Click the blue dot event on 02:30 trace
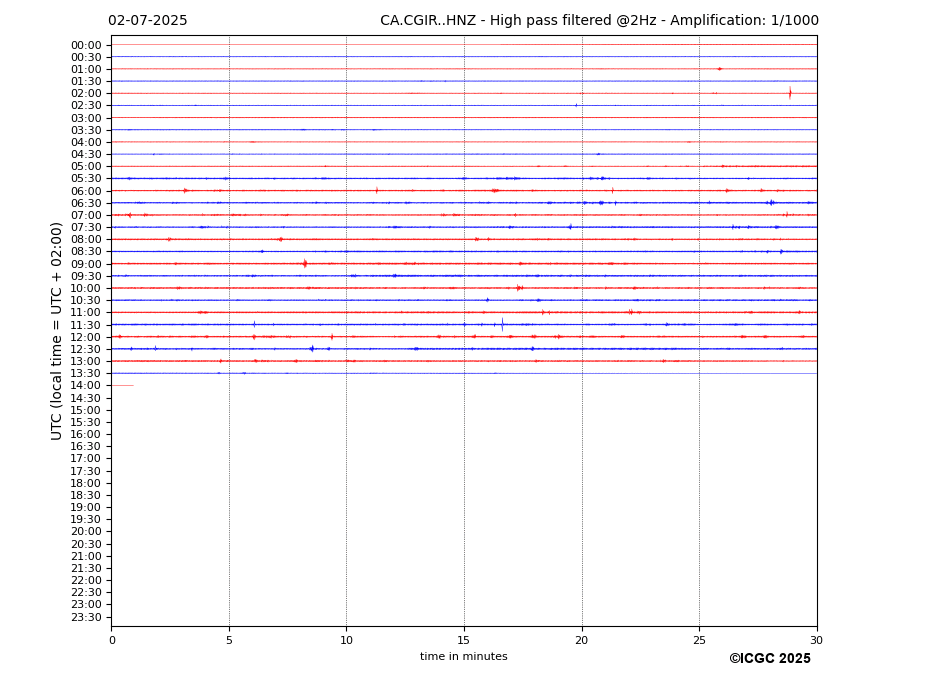The image size is (927, 696). pyautogui.click(x=576, y=105)
